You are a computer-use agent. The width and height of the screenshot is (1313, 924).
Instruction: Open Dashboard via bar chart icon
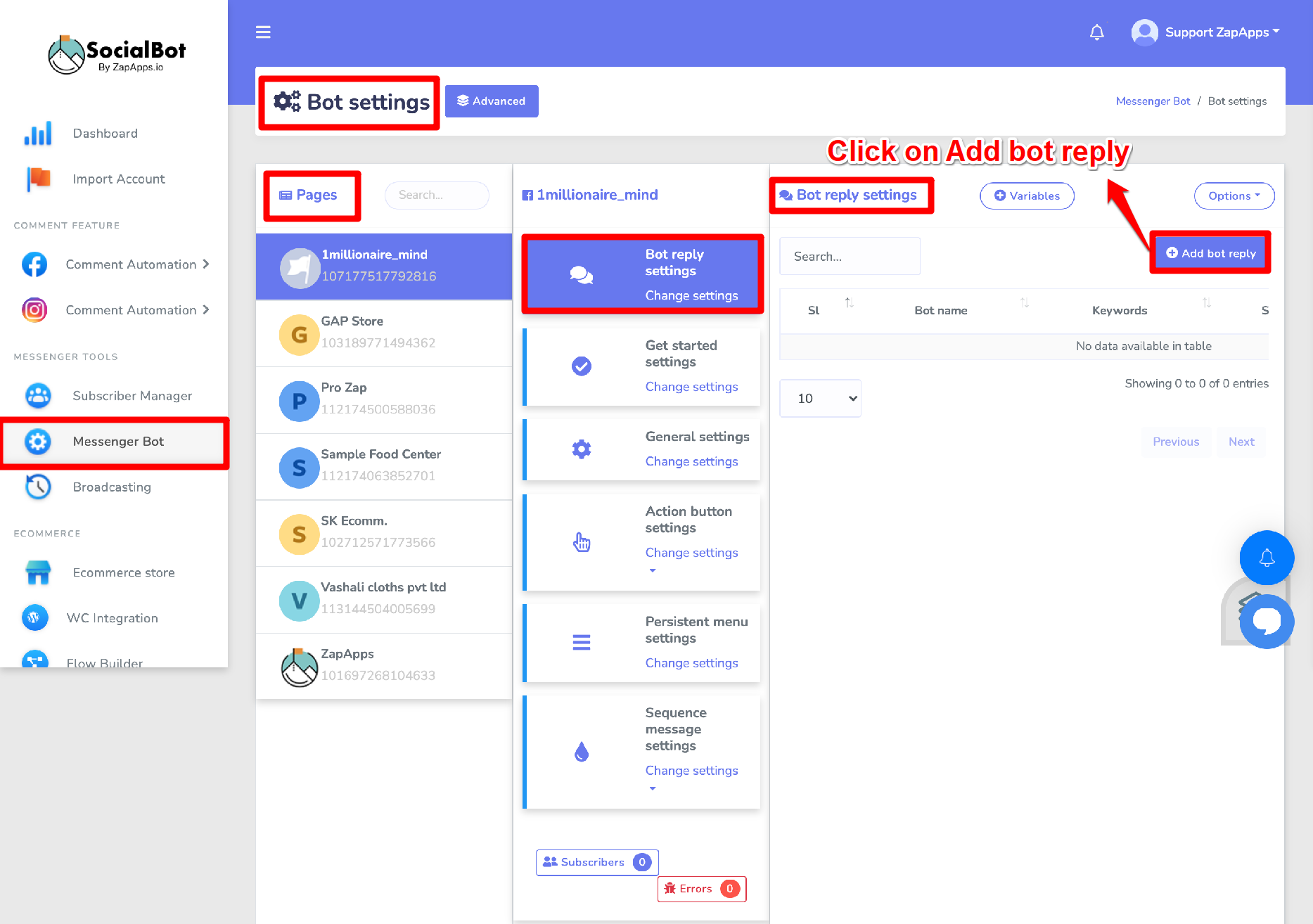38,134
